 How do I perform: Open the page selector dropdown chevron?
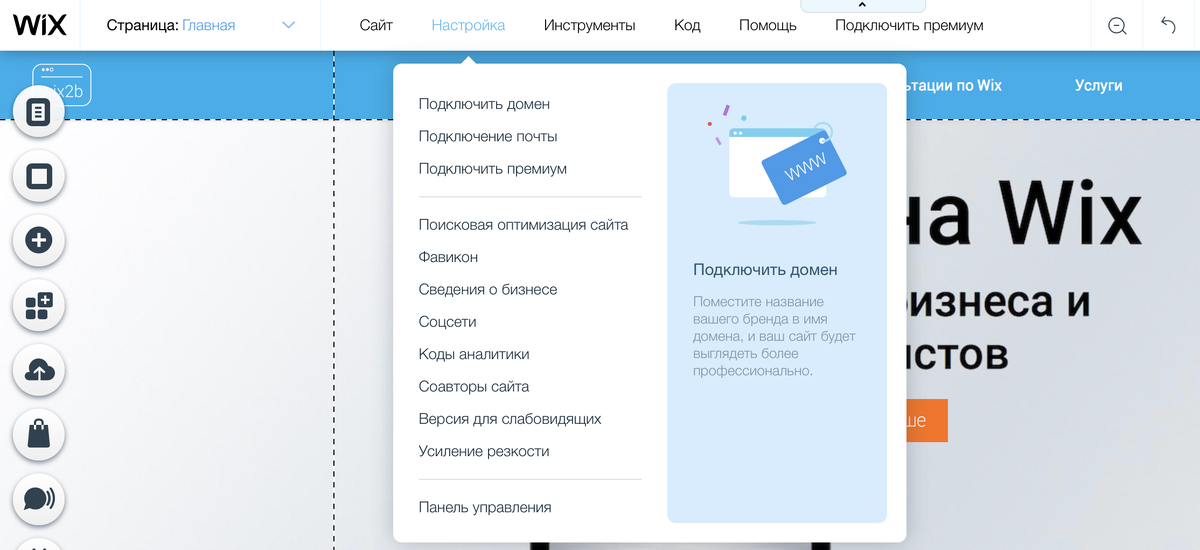coord(289,25)
